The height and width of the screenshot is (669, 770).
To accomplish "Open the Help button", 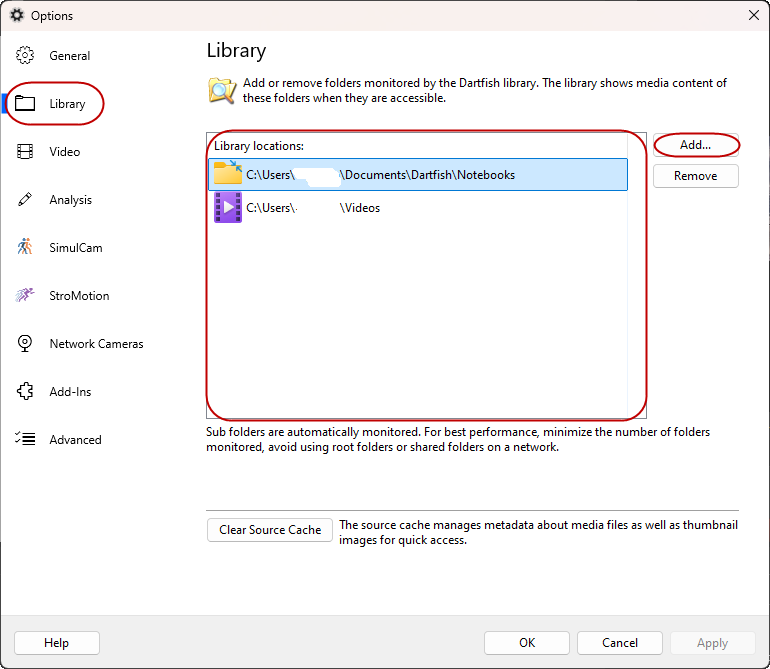I will 56,643.
